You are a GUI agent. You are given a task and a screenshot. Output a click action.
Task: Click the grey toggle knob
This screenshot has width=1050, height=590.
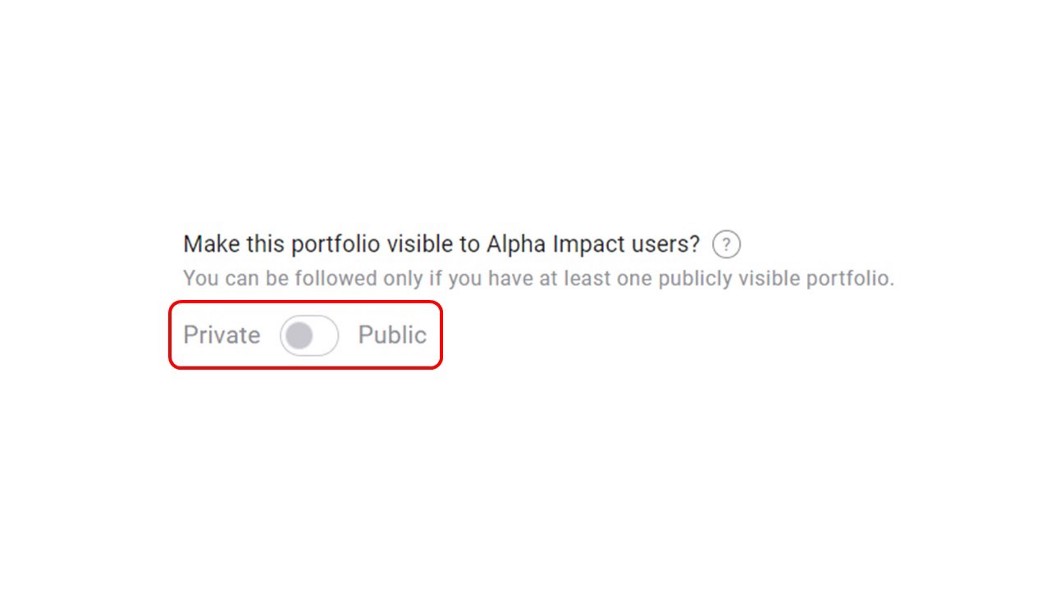(299, 336)
